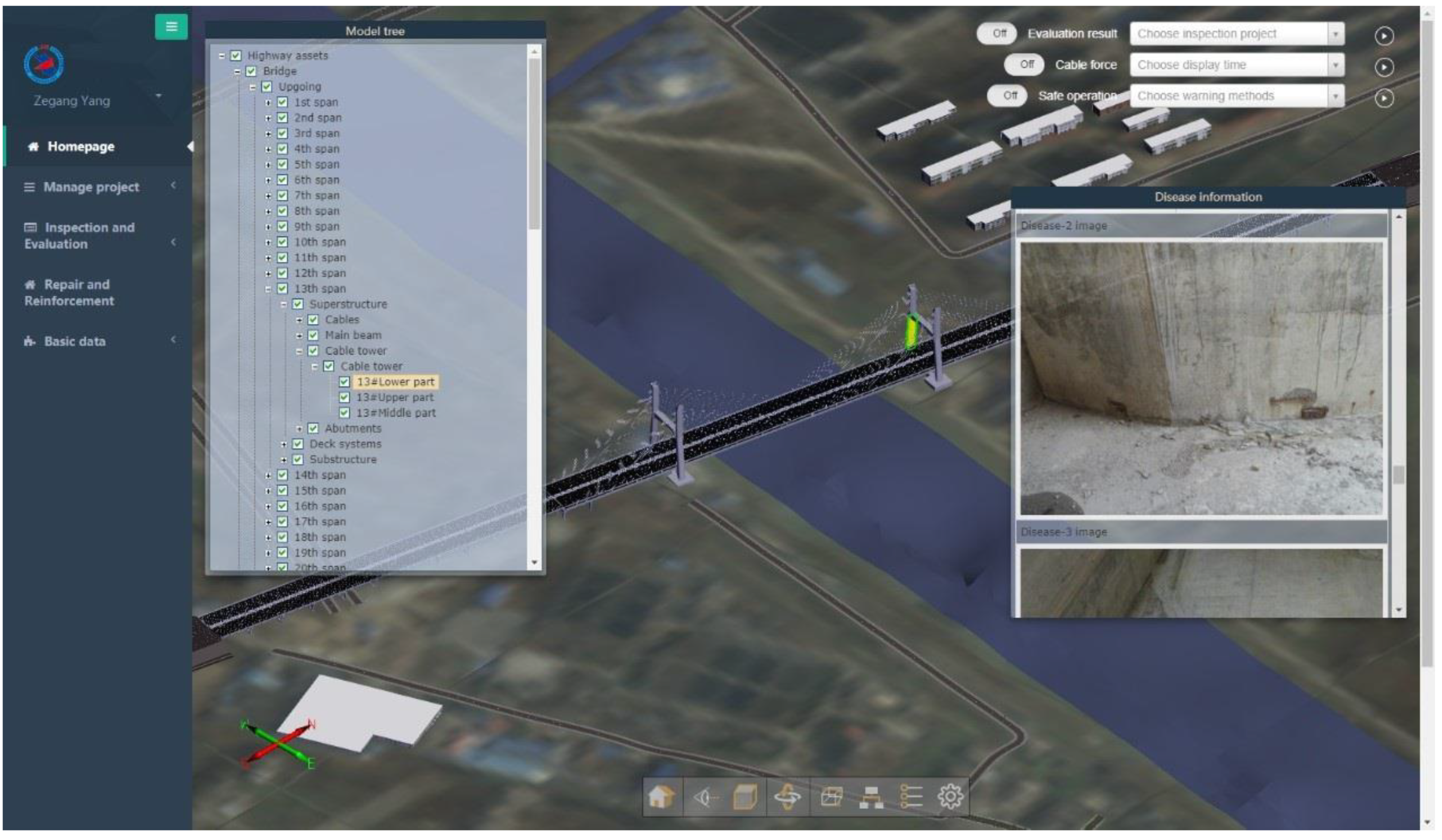Click the Model tree vertical scrollbar thumb
This screenshot has height=840, width=1442.
click(x=534, y=143)
